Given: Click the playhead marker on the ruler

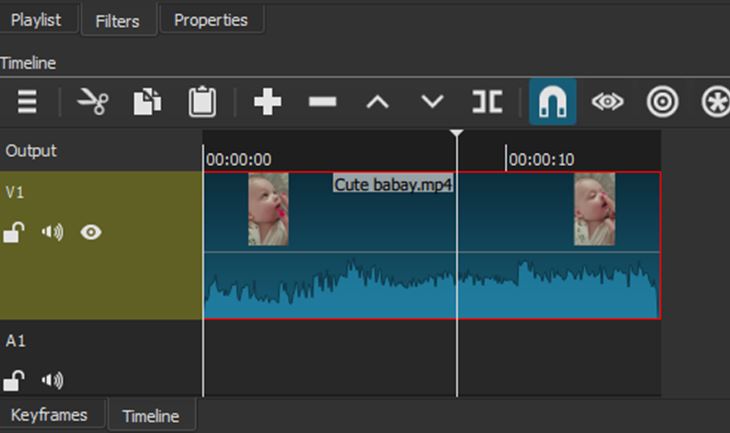Looking at the screenshot, I should click(457, 134).
